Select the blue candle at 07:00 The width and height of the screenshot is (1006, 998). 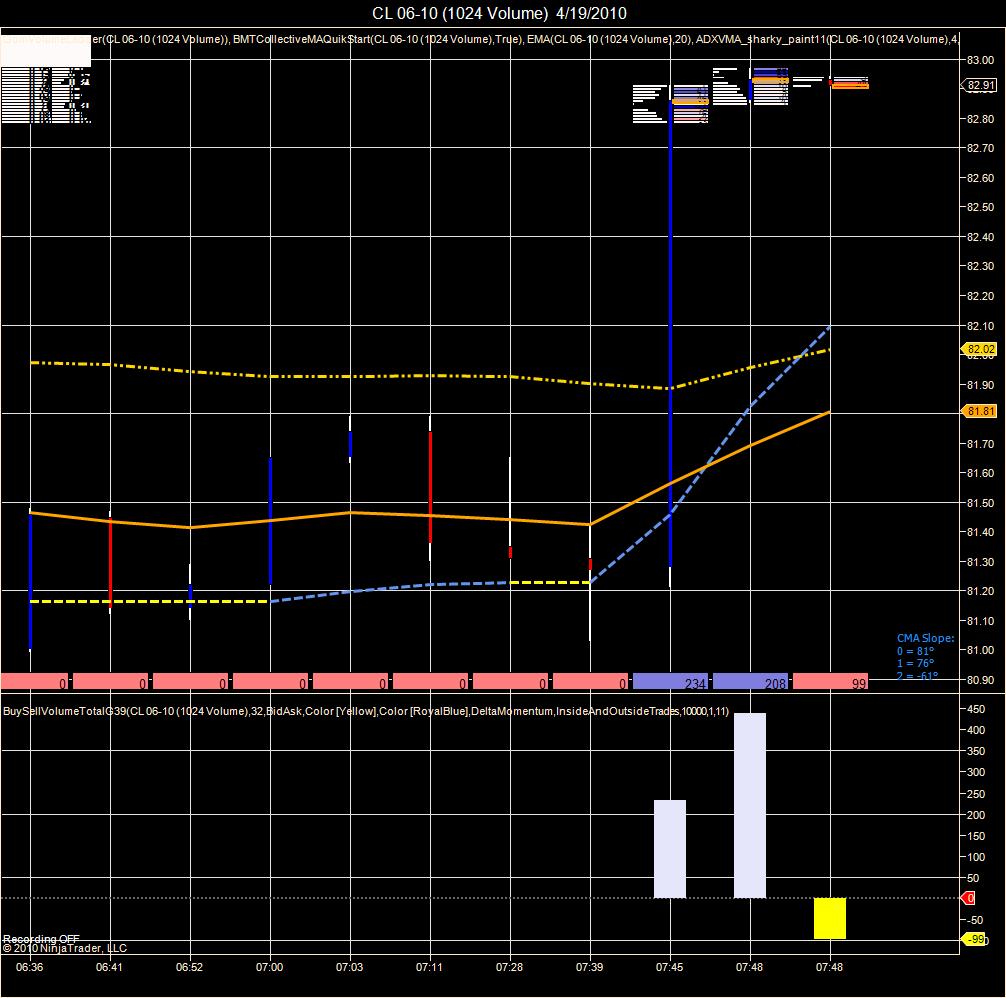click(x=270, y=521)
